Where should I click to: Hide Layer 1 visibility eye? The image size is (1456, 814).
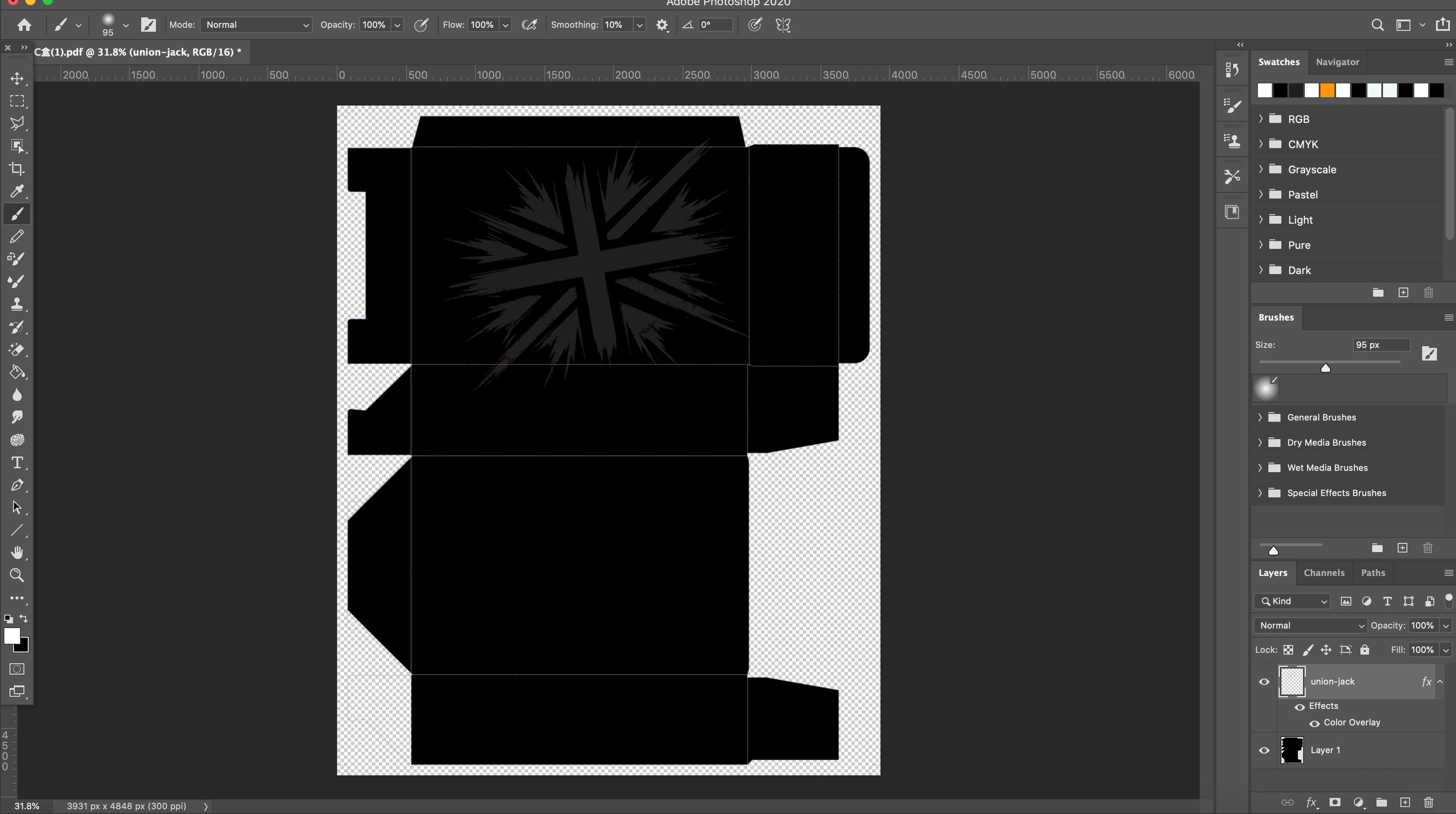[1264, 751]
